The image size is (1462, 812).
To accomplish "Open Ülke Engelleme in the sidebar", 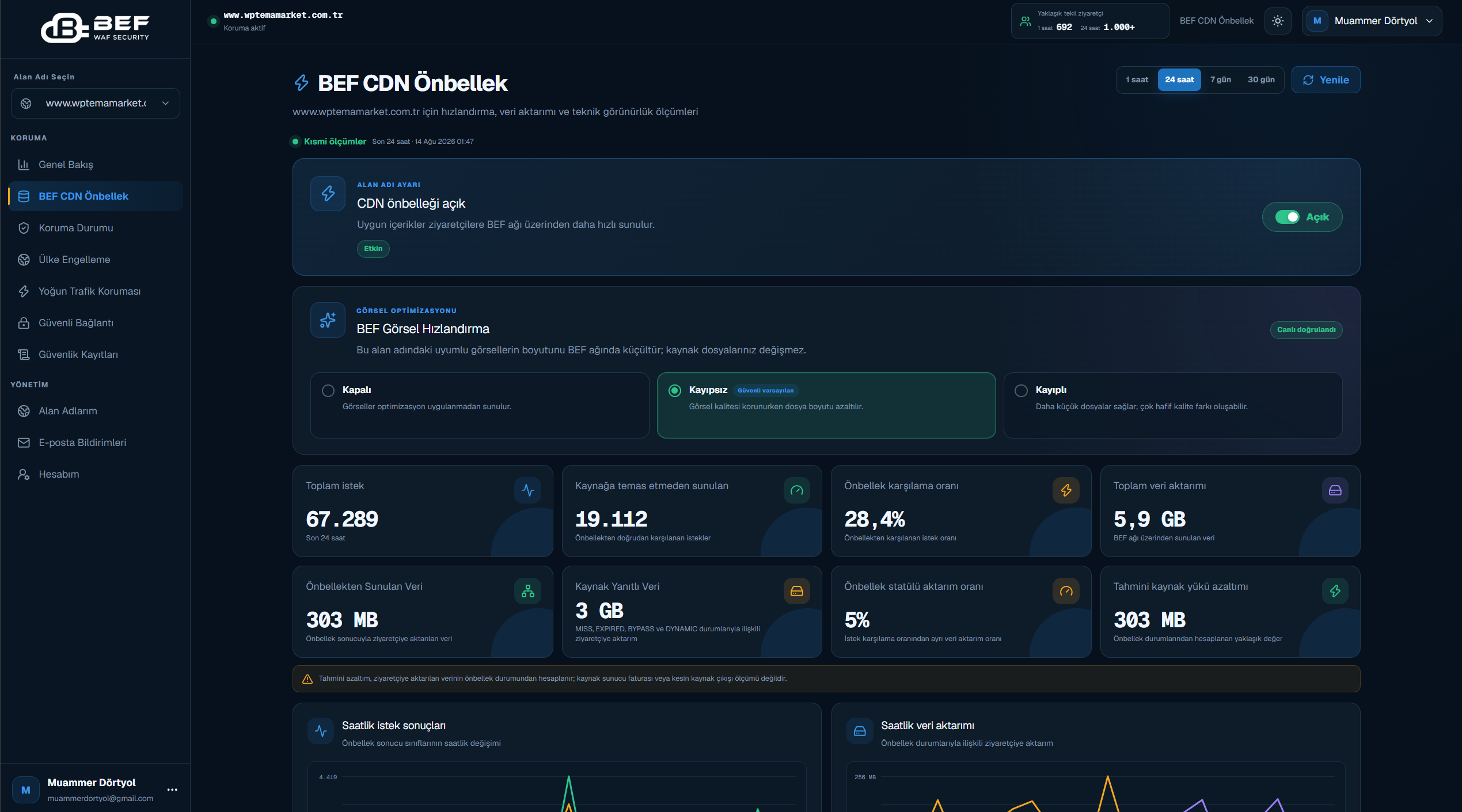I will [x=96, y=260].
